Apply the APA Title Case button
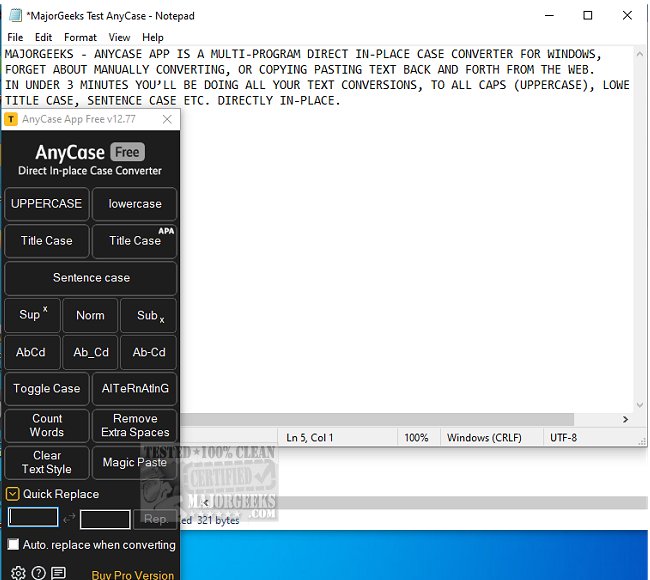Screen dimensions: 650x580 coord(135,241)
